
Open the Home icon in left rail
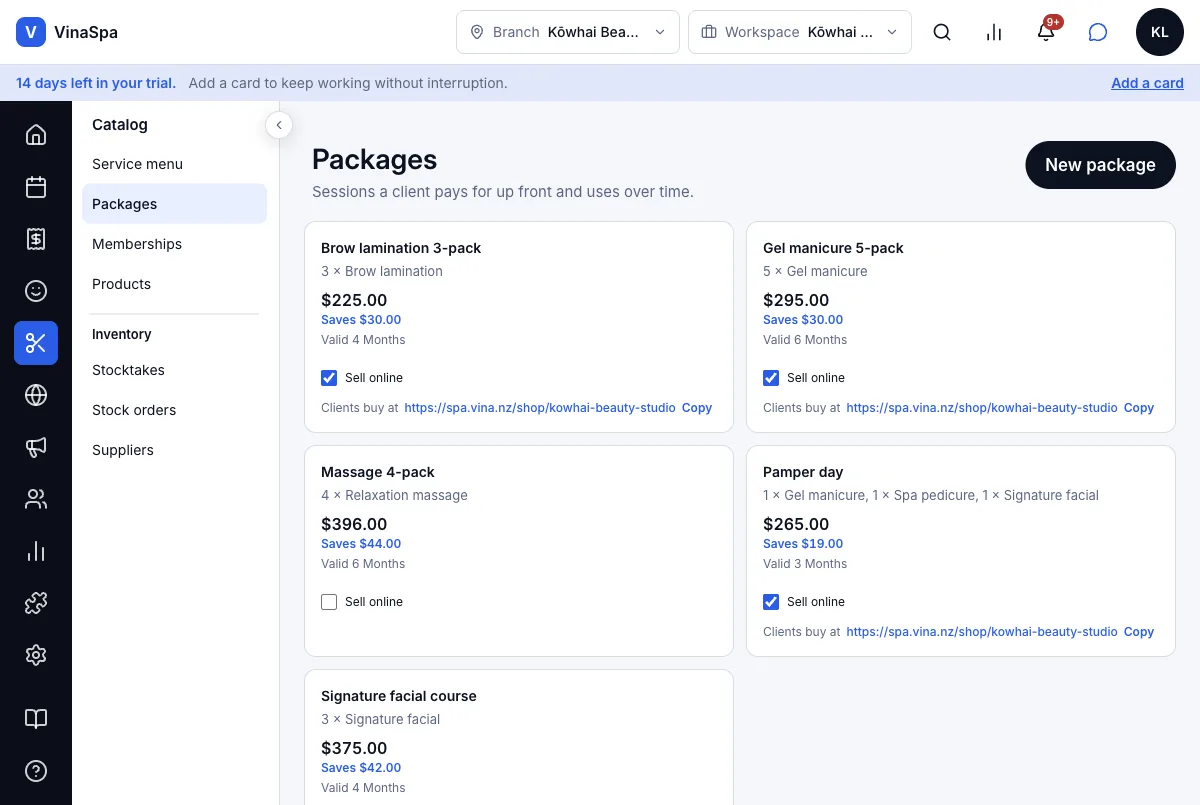(x=36, y=135)
